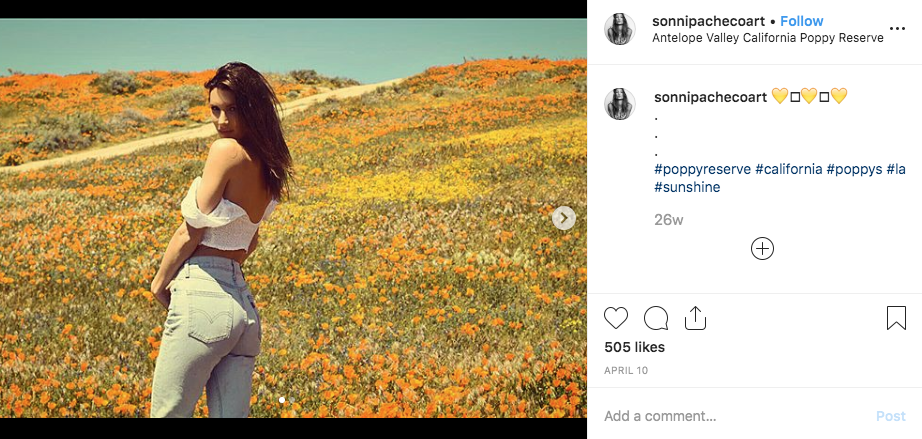View the 505 likes list
The width and height of the screenshot is (922, 439).
634,347
